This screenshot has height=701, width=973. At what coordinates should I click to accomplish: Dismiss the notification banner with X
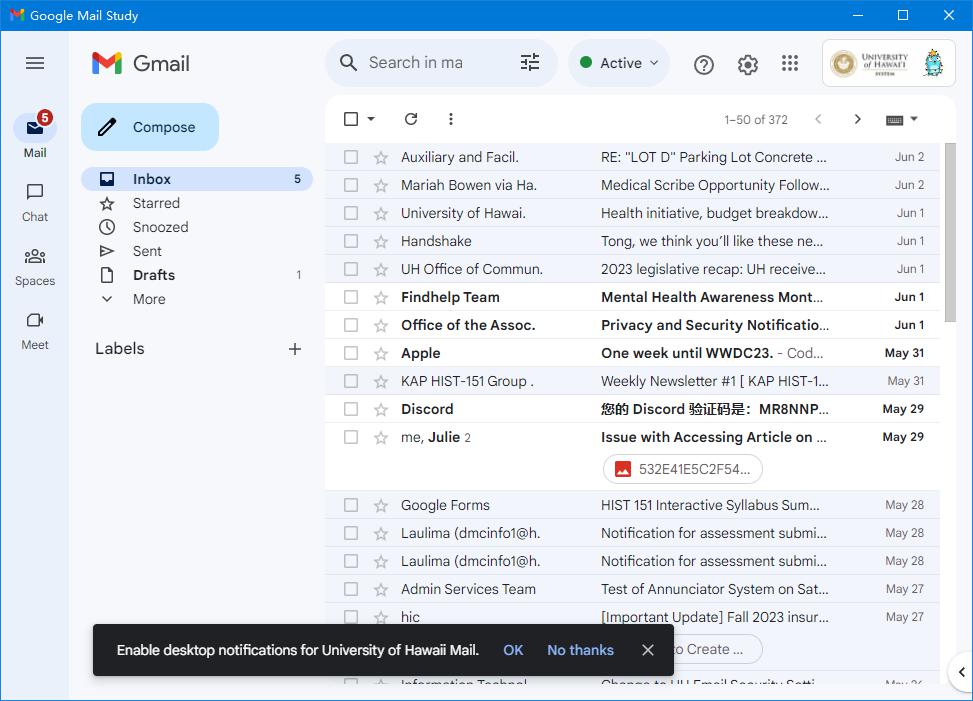(x=648, y=650)
